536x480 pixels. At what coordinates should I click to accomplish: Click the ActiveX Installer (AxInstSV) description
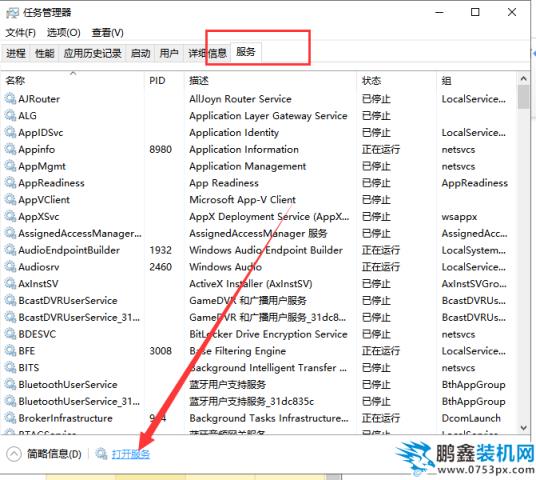(x=251, y=283)
